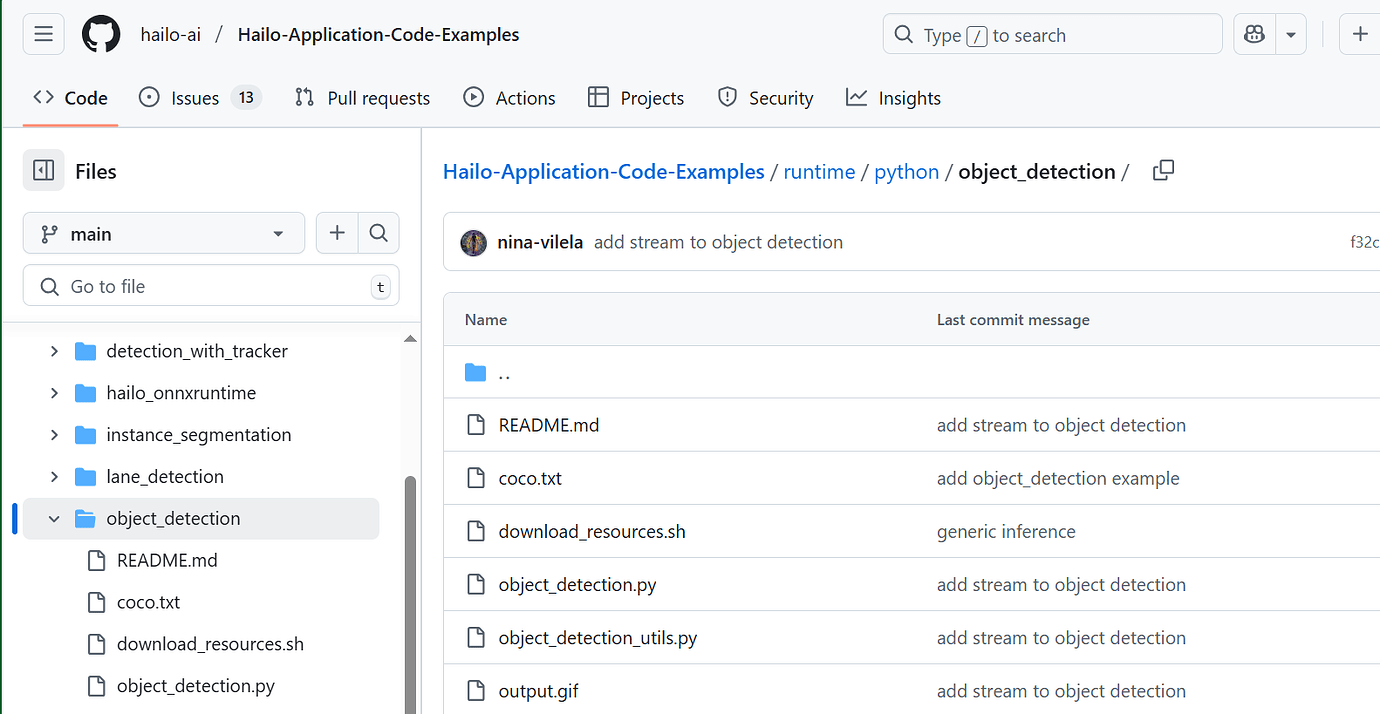
Task: Open the Insights tab
Action: 893,98
